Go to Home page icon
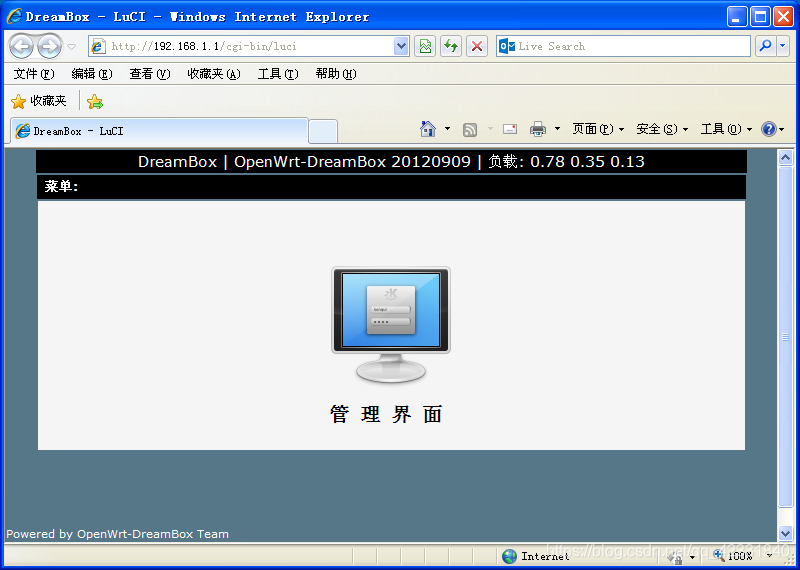Viewport: 800px width, 570px height. pos(428,129)
